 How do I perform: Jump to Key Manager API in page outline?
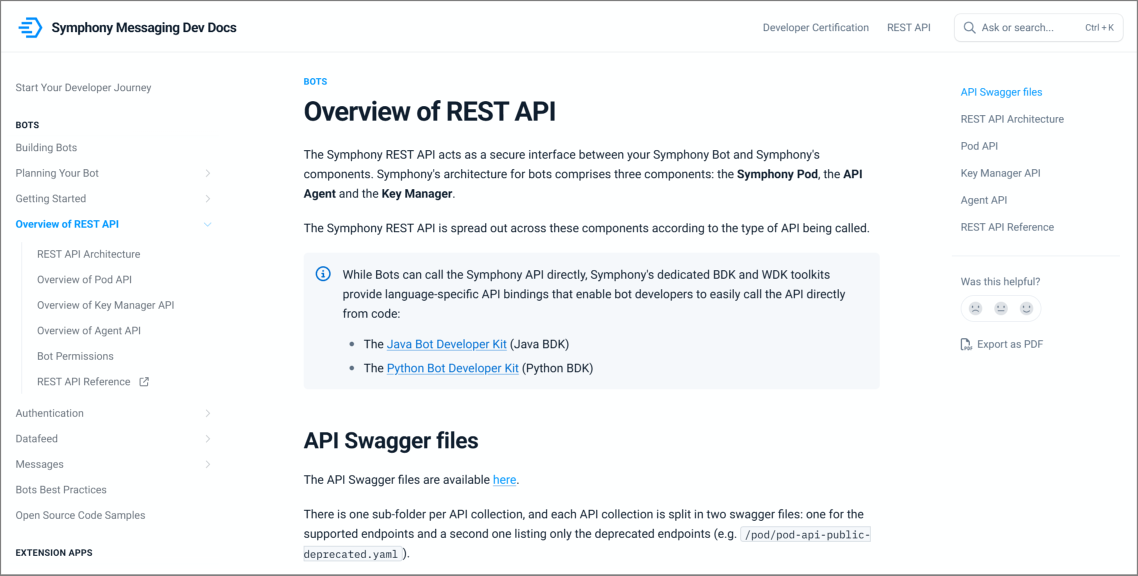pyautogui.click(x=1001, y=173)
